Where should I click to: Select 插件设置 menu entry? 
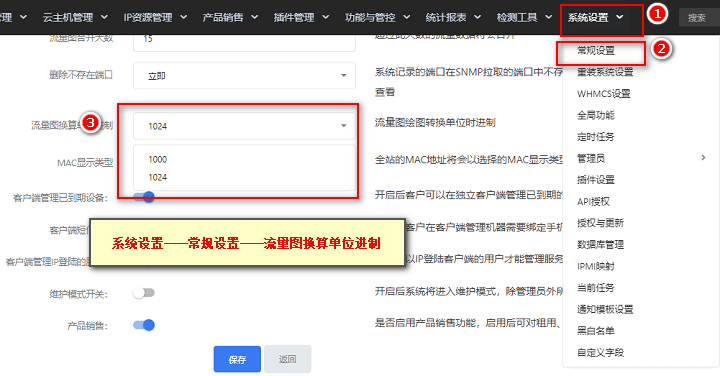596,180
